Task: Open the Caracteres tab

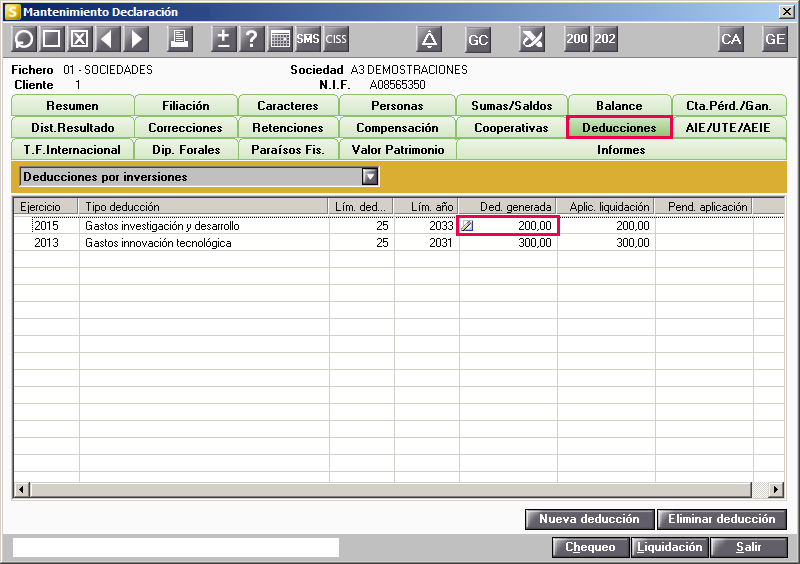Action: pyautogui.click(x=288, y=106)
